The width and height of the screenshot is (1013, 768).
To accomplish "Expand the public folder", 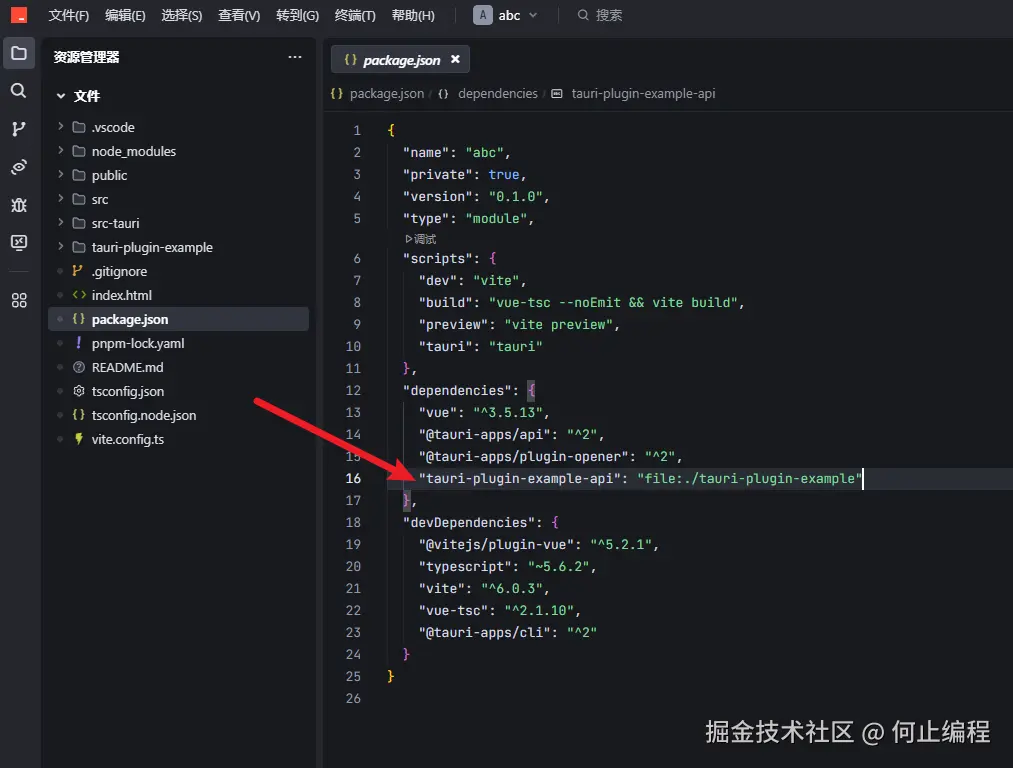I will [61, 174].
